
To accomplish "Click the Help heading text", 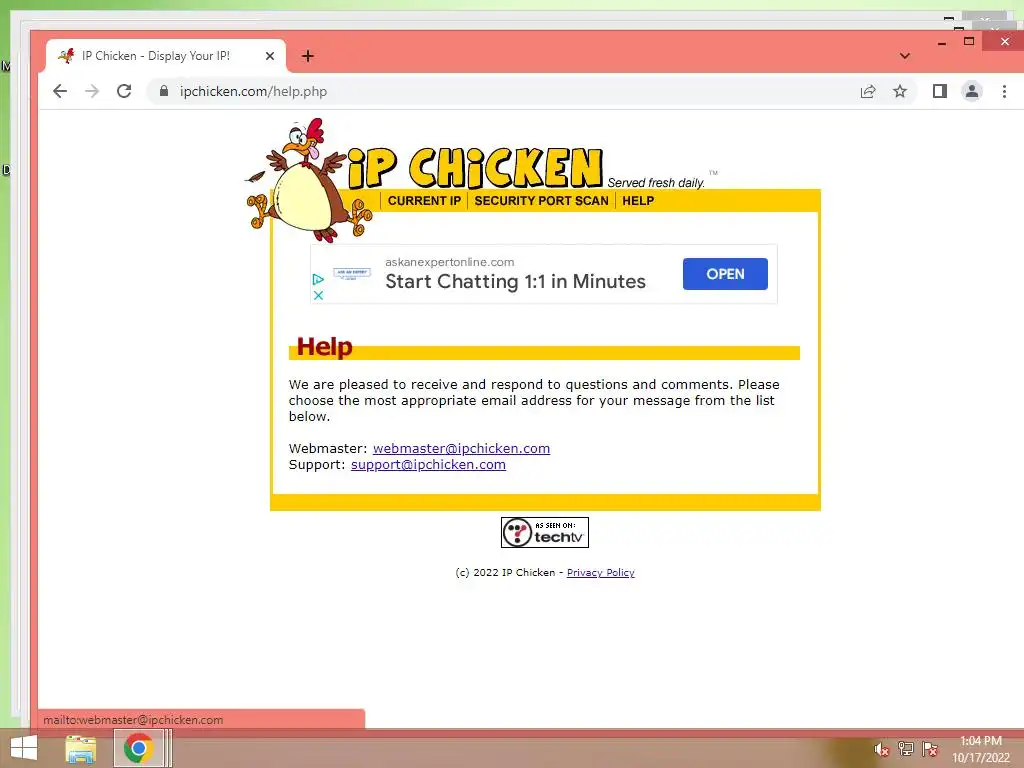I will click(x=325, y=347).
